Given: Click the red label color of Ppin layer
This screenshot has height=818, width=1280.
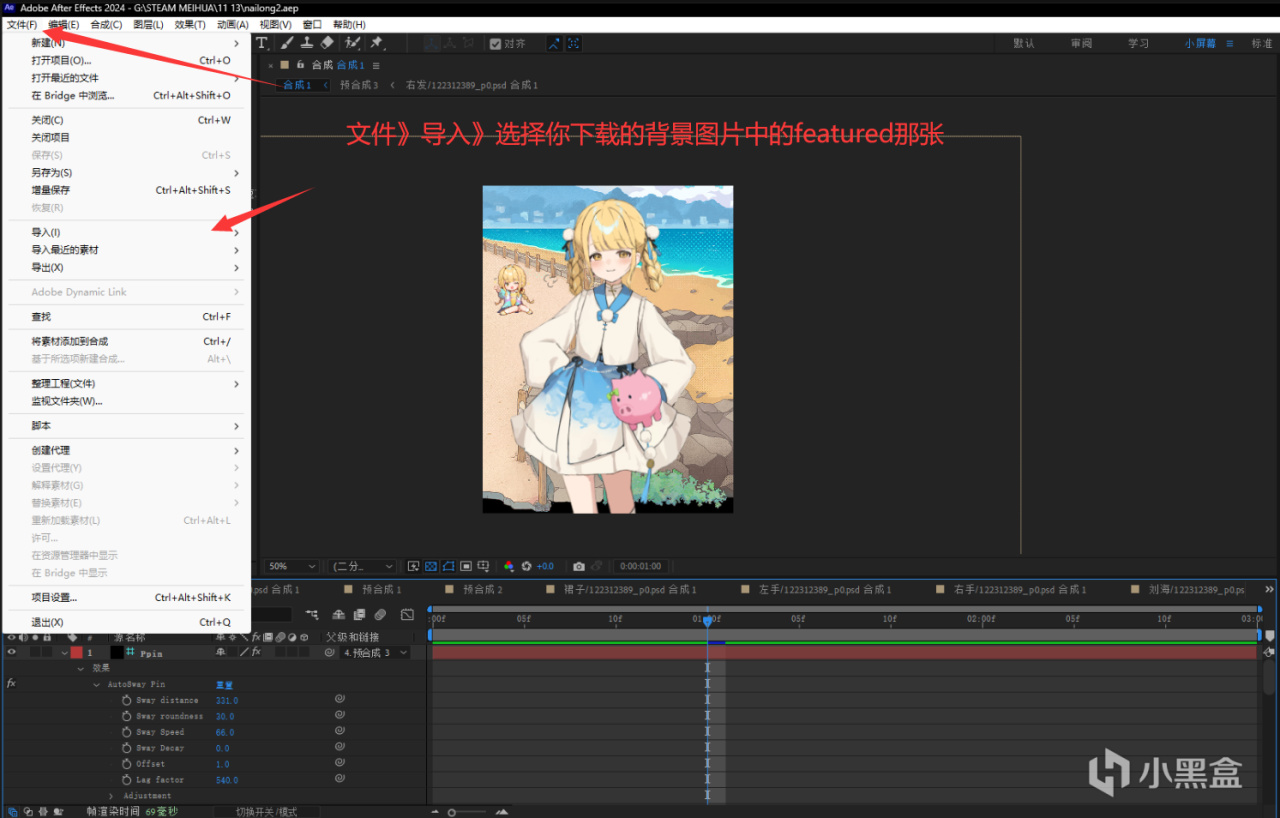Looking at the screenshot, I should click(77, 653).
